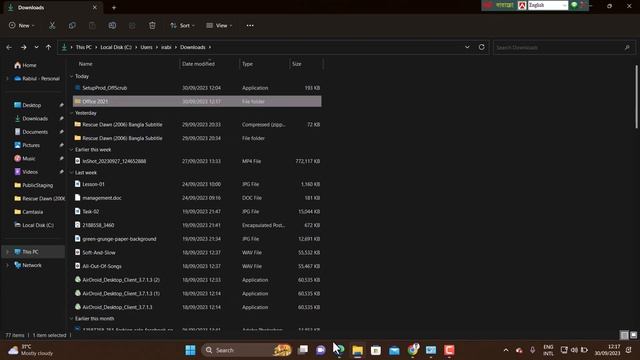The width and height of the screenshot is (640, 360).
Task: Select AirDroid_Desktop_Client_3.7.1.3 (2) file
Action: [x=197, y=280]
